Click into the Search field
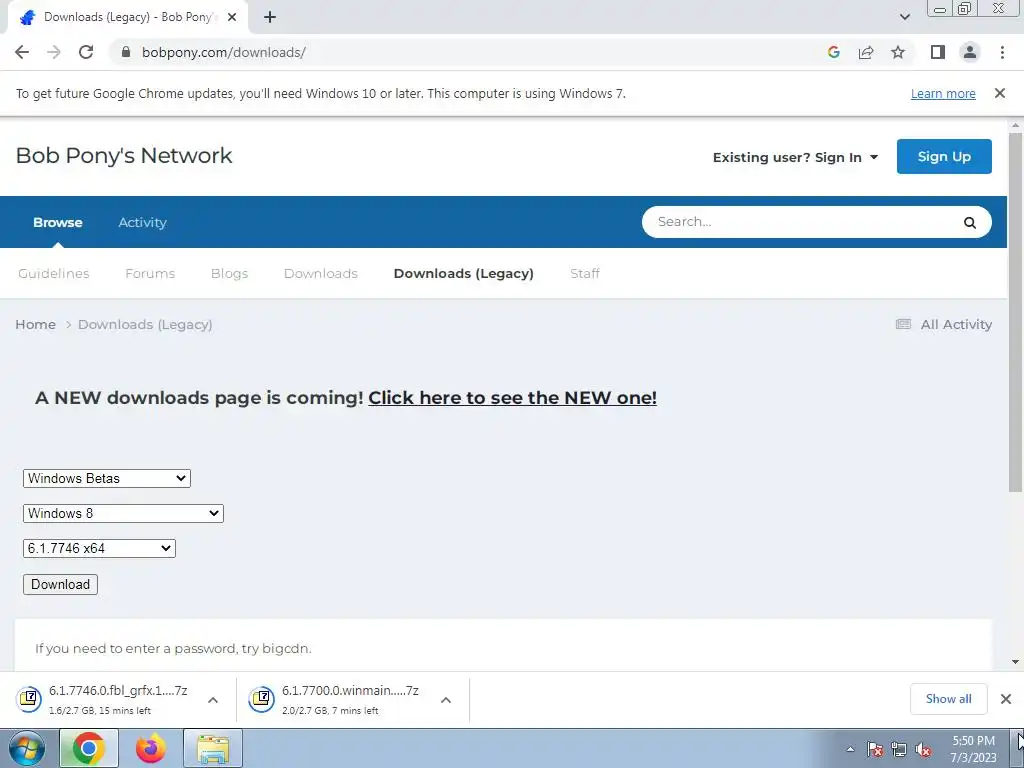 tap(802, 222)
